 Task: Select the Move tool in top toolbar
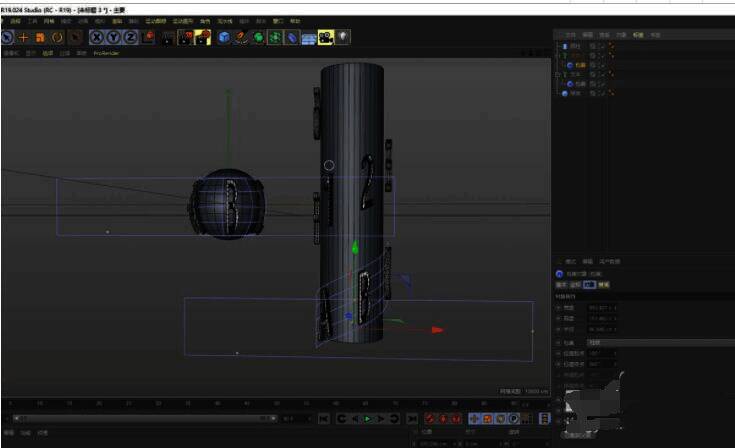click(23, 37)
